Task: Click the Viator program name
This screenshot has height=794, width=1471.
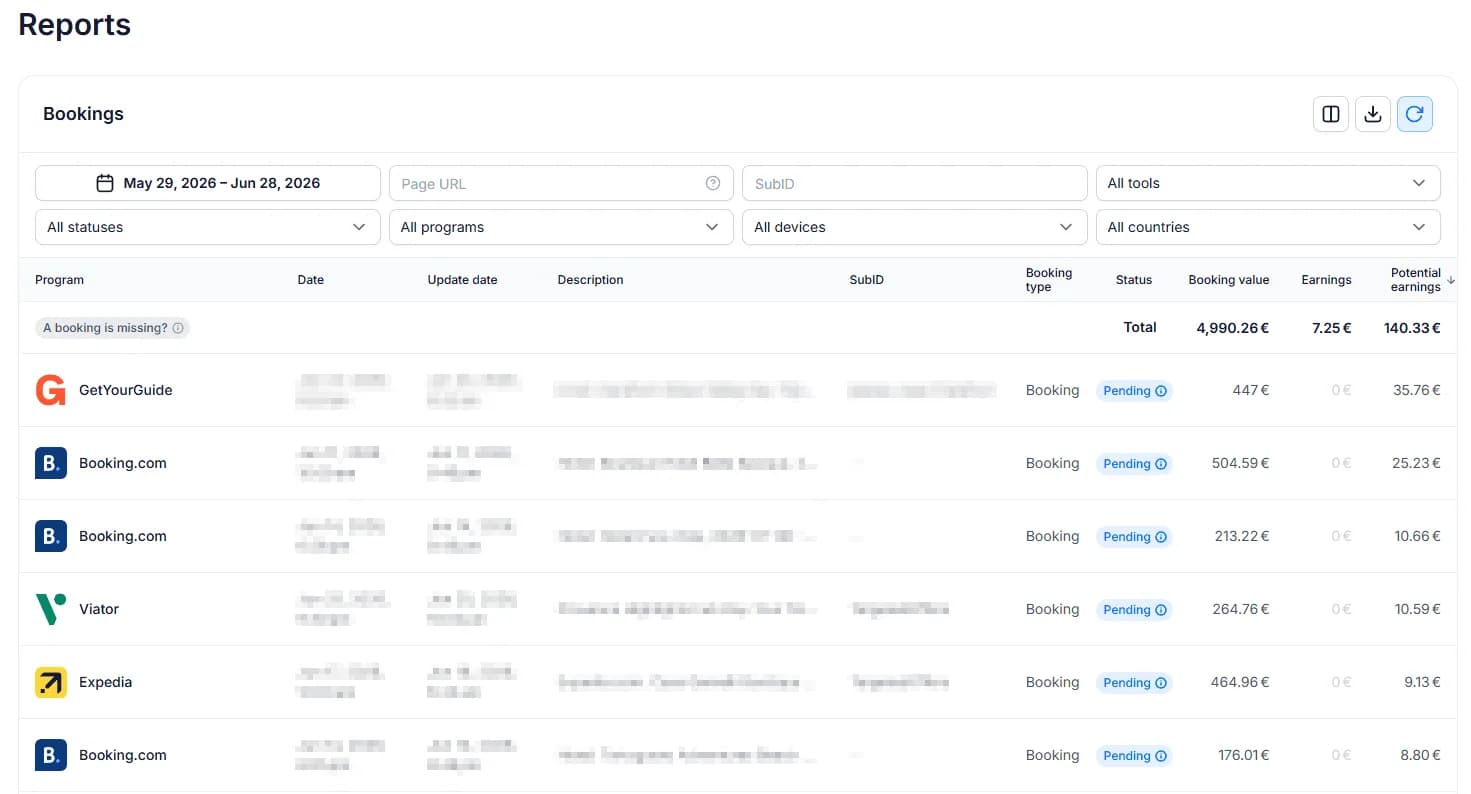Action: click(99, 609)
